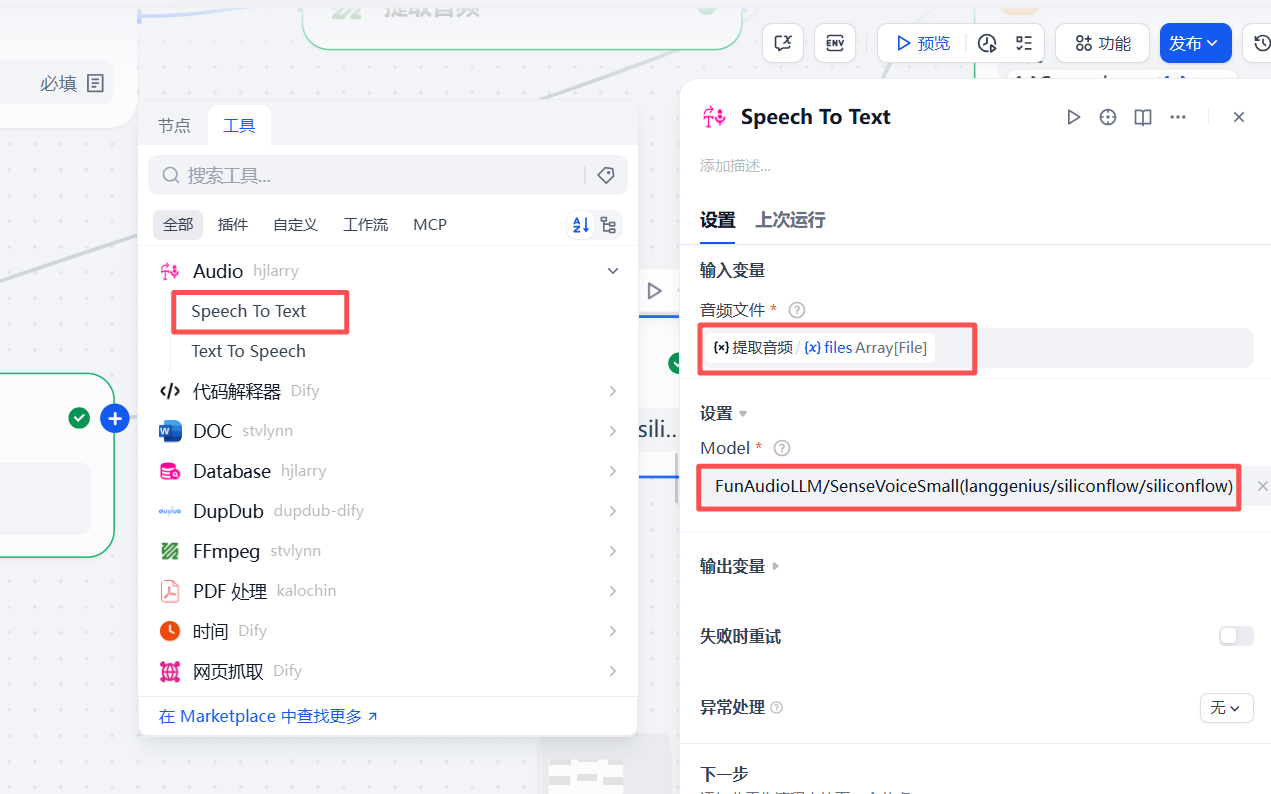This screenshot has height=794, width=1271.
Task: Click the tag filter icon in search
Action: tap(605, 175)
